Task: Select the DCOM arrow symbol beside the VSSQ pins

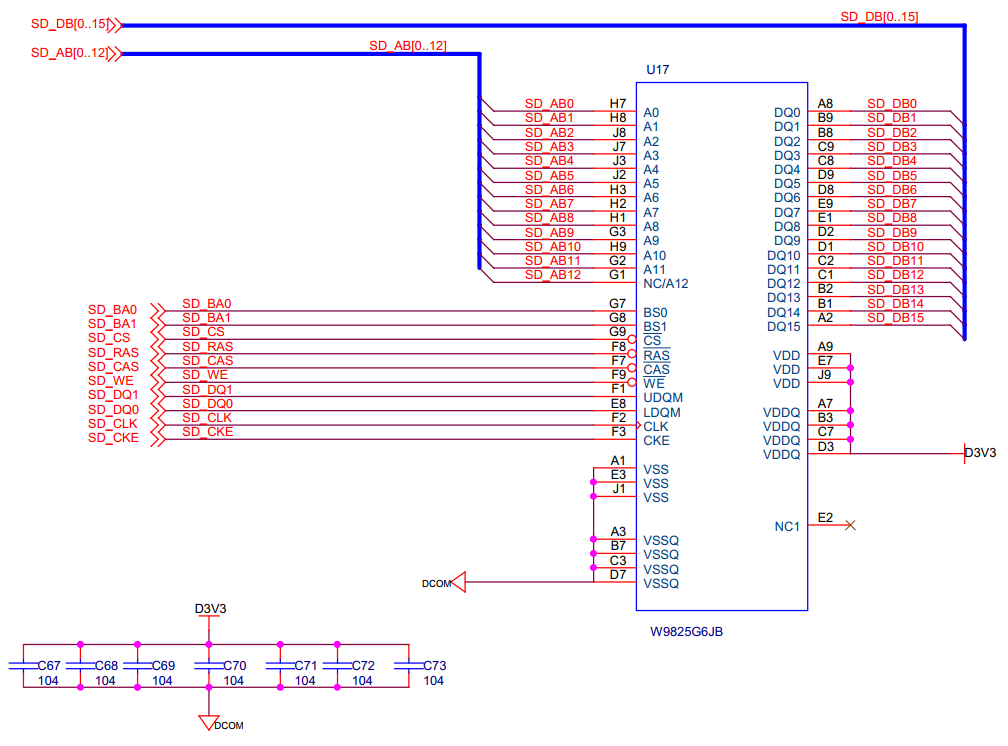Action: point(458,582)
